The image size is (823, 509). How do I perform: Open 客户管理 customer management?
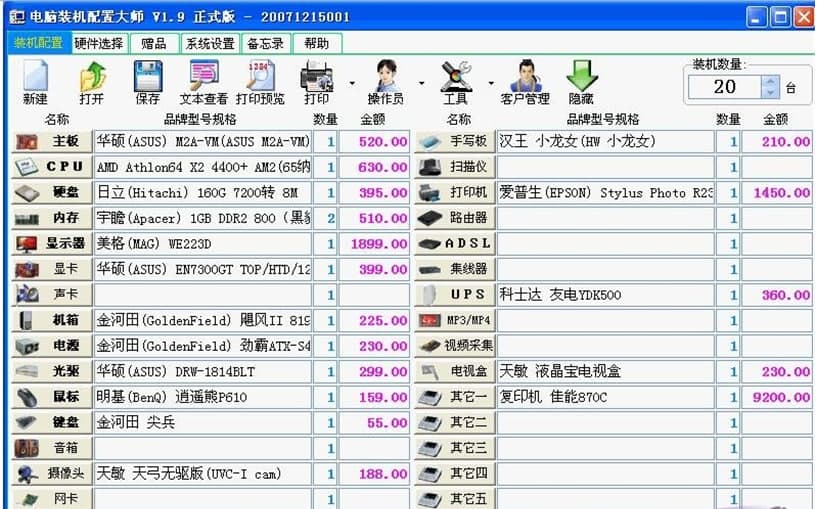click(x=525, y=82)
